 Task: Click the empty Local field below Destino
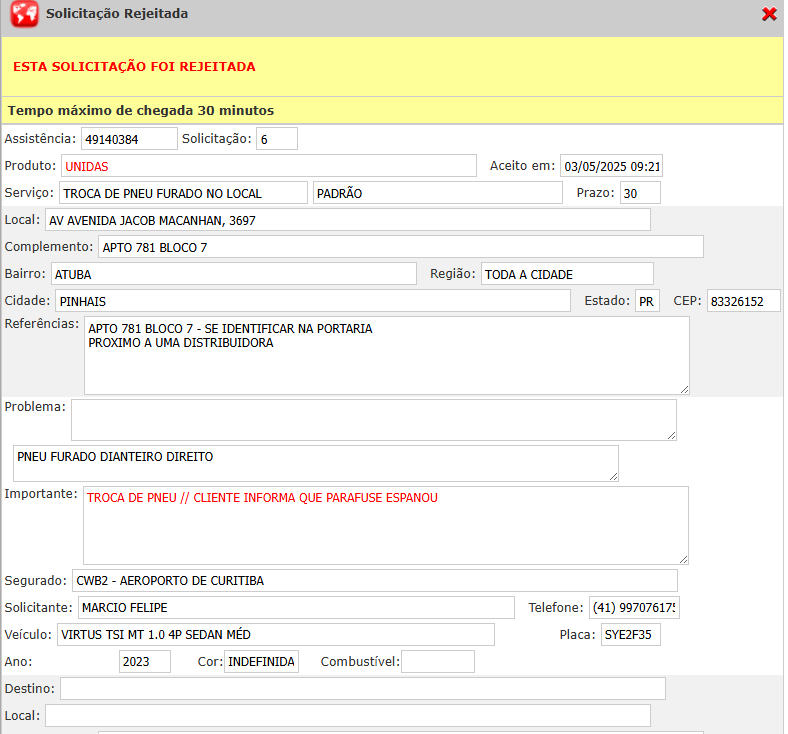(x=348, y=715)
